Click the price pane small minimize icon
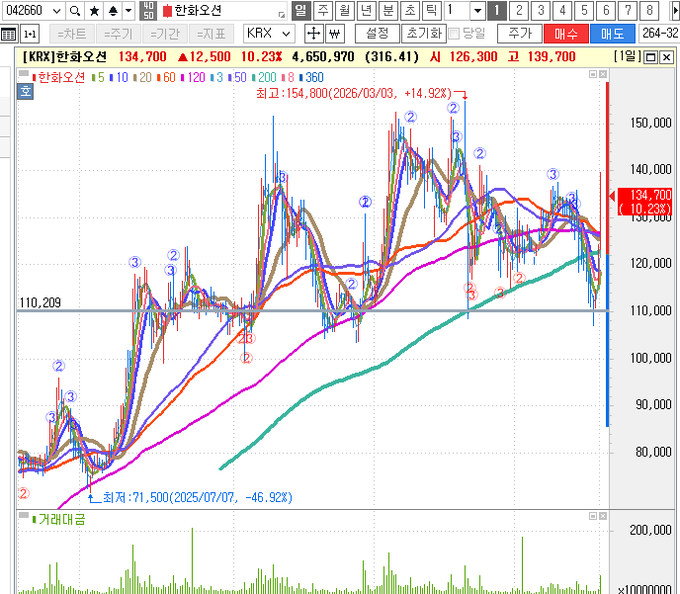Viewport: 680px width, 594px height. [x=593, y=75]
